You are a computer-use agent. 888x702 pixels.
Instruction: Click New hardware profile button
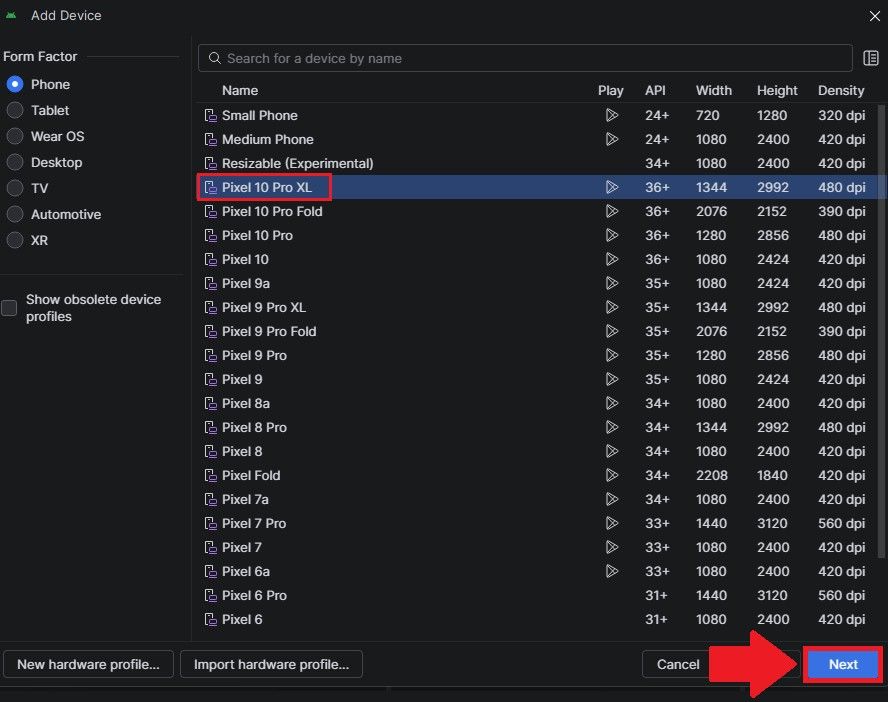click(x=88, y=664)
